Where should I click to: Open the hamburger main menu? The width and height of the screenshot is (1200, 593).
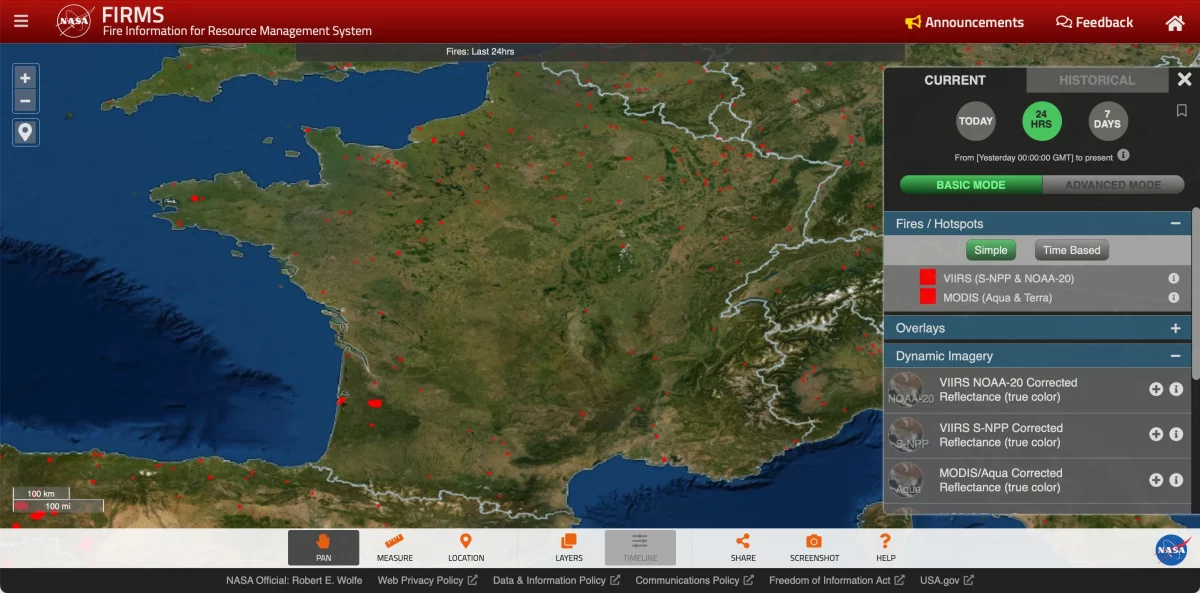click(21, 21)
